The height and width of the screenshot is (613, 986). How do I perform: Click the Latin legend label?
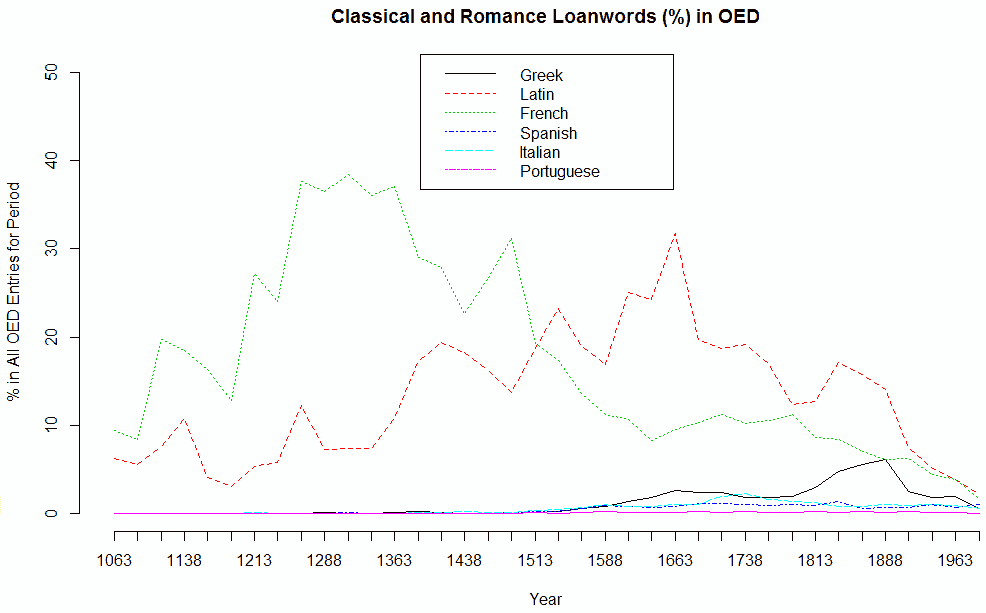(x=537, y=95)
